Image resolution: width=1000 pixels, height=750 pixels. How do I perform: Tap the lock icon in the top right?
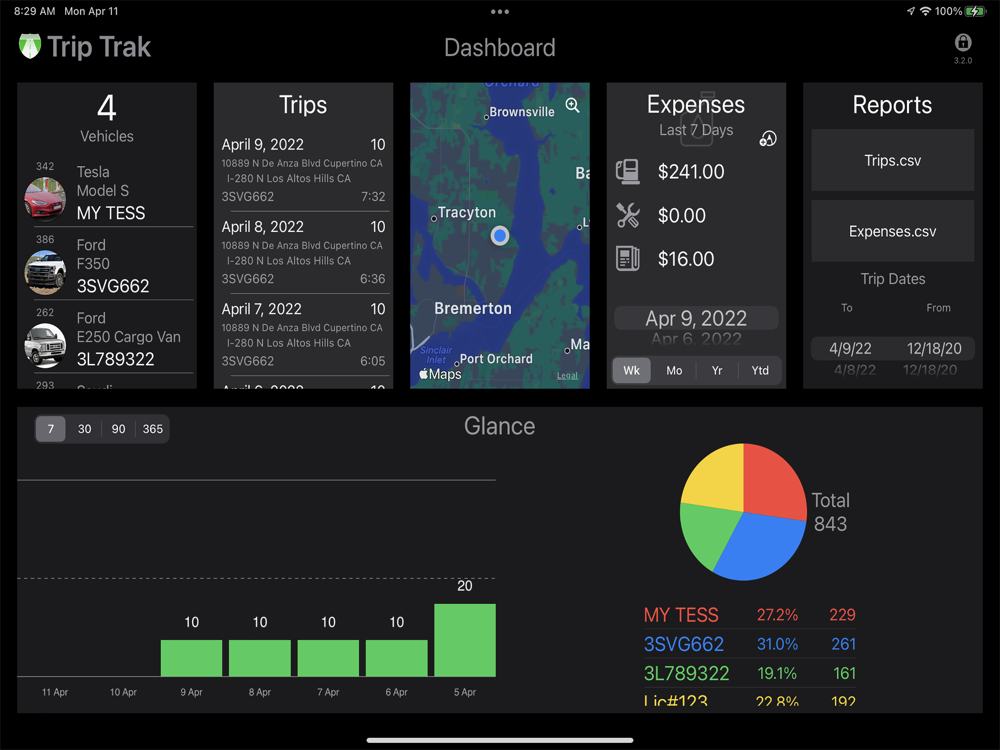pyautogui.click(x=963, y=43)
